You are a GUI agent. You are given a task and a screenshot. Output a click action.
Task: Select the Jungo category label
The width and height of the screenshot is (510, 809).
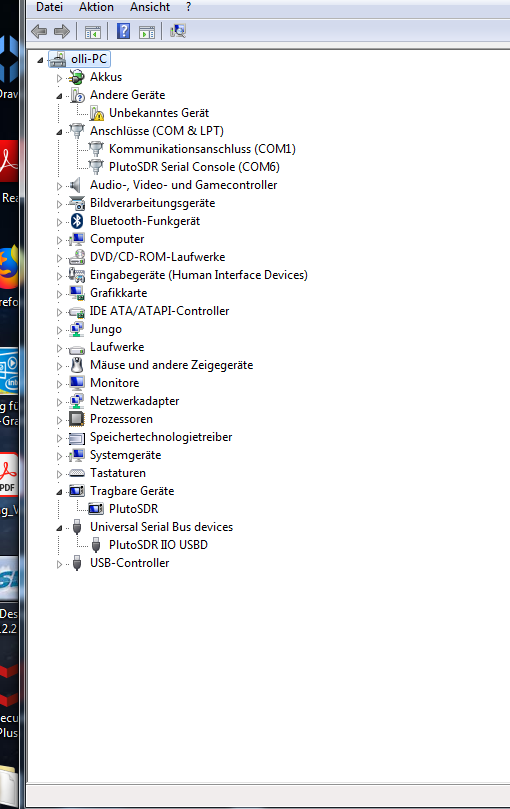pyautogui.click(x=106, y=329)
